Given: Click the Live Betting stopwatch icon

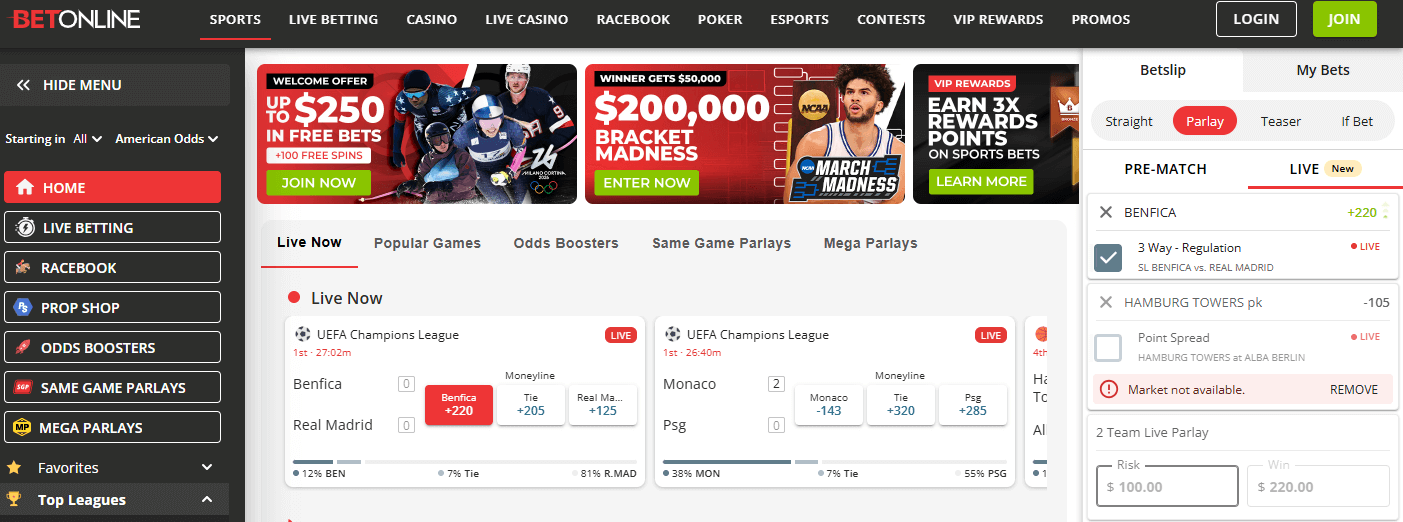Looking at the screenshot, I should click(x=25, y=228).
